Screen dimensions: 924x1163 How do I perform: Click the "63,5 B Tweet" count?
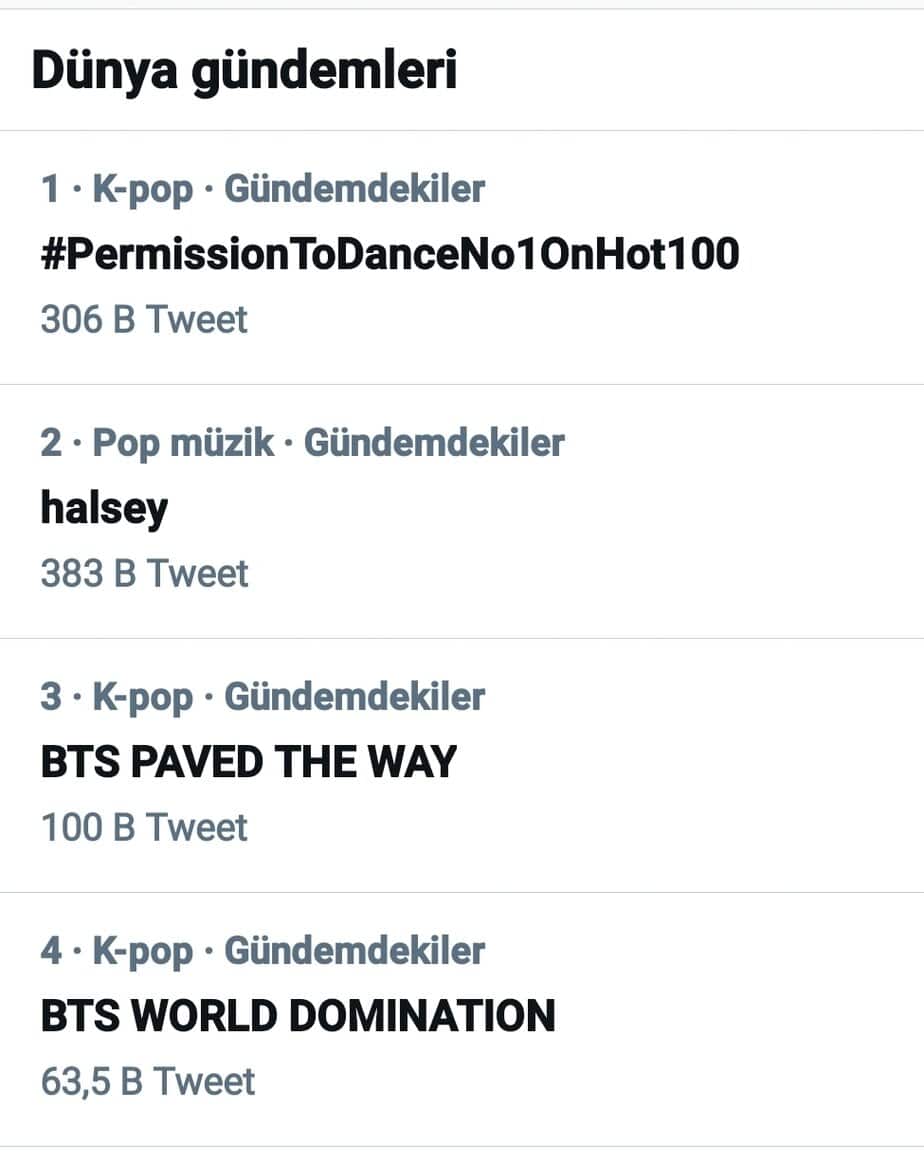pos(148,1082)
